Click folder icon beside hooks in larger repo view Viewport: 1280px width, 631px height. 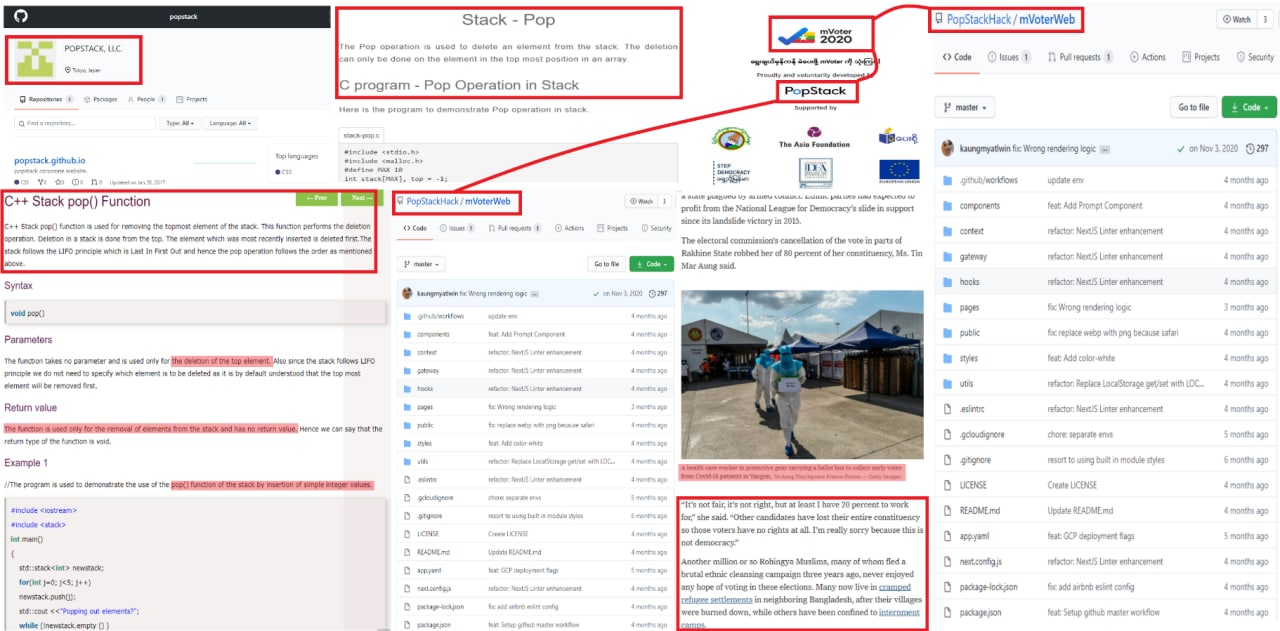pyautogui.click(x=950, y=282)
